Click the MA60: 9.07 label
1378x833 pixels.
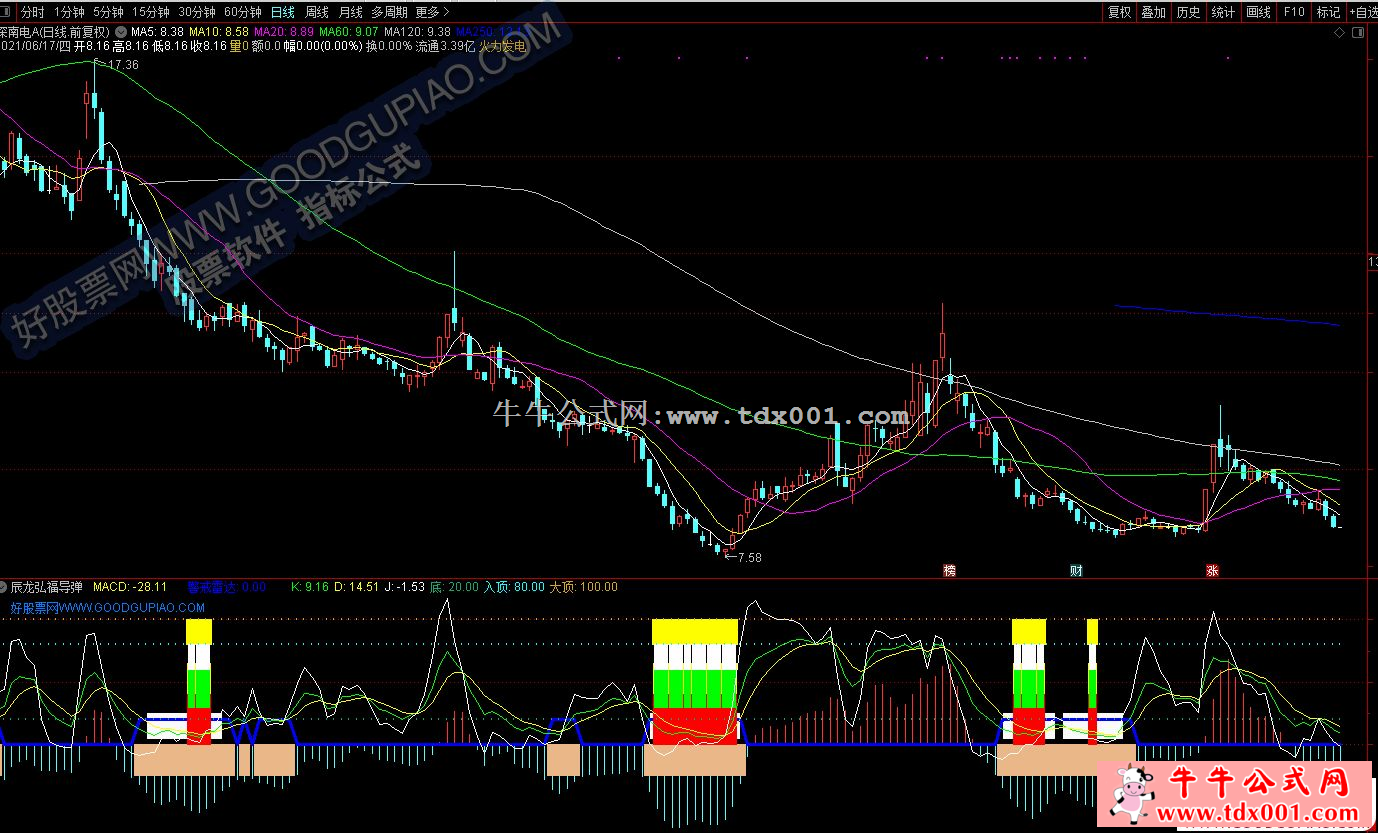349,31
